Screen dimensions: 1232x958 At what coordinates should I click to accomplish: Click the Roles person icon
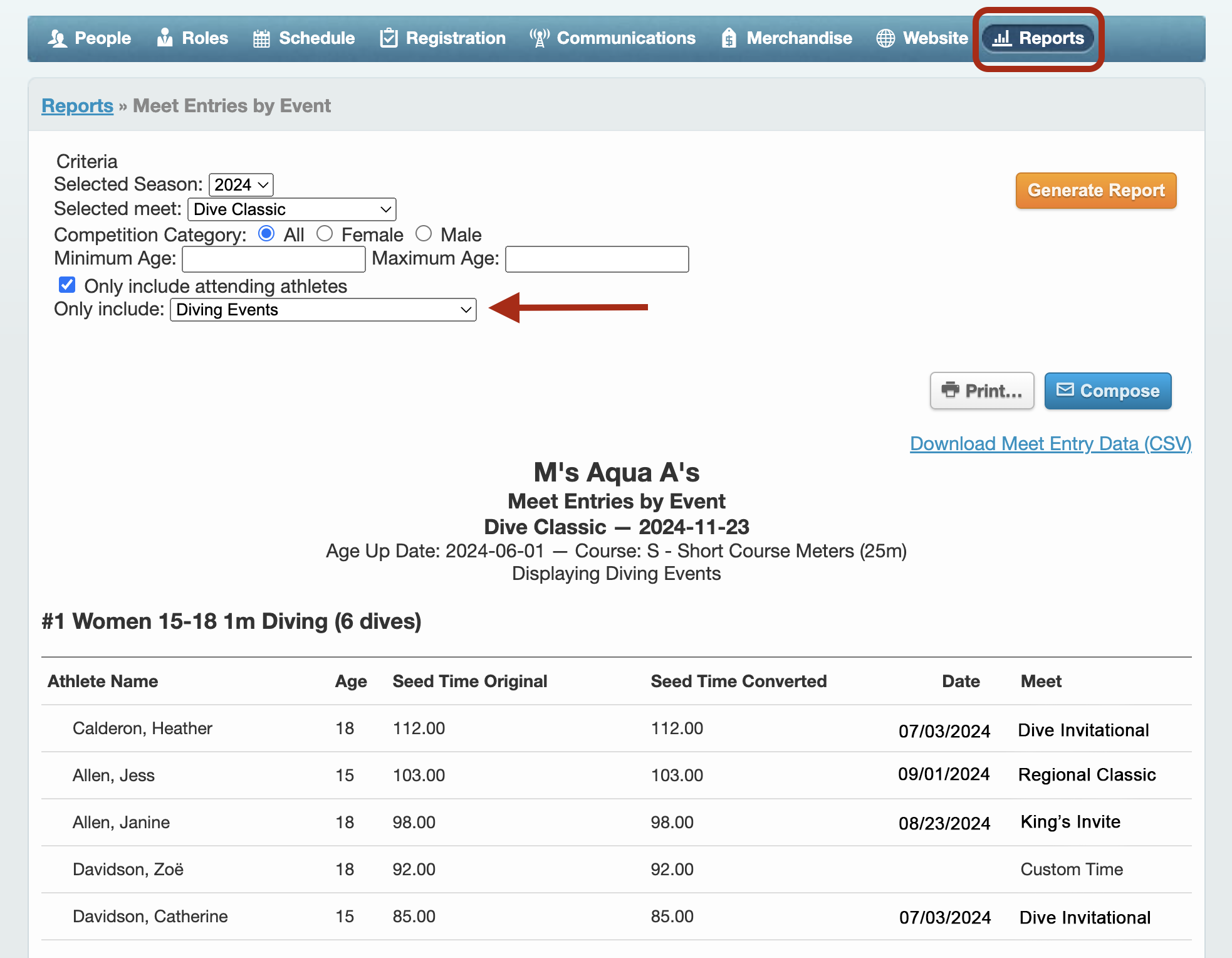point(165,38)
